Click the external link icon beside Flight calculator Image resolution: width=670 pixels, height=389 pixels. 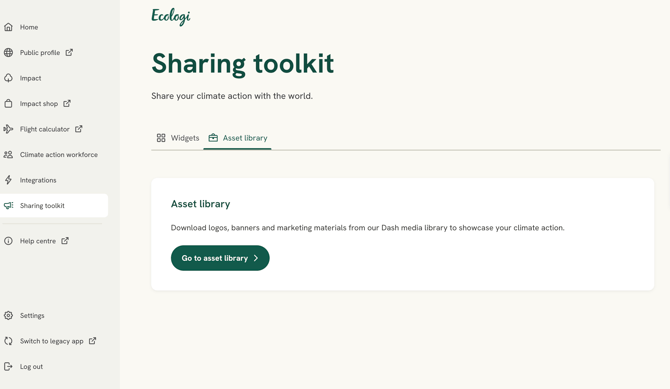[x=79, y=129]
